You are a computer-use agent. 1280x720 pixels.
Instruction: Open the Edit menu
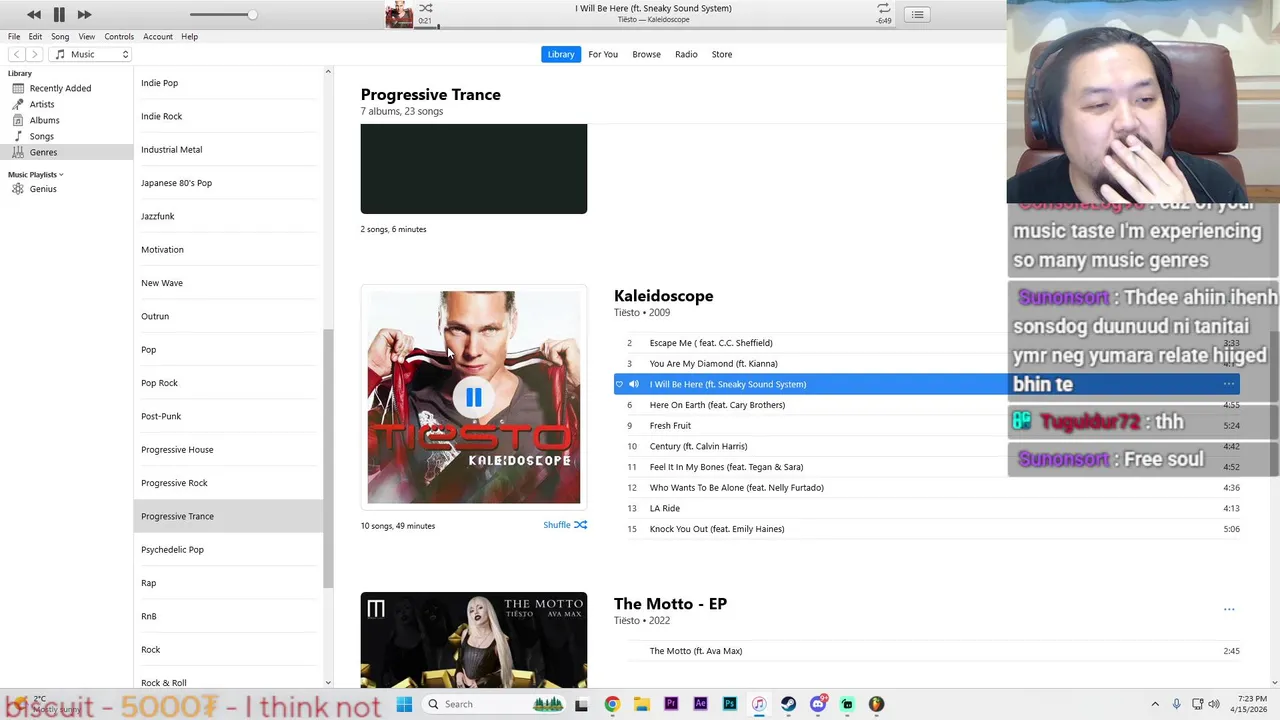[35, 36]
